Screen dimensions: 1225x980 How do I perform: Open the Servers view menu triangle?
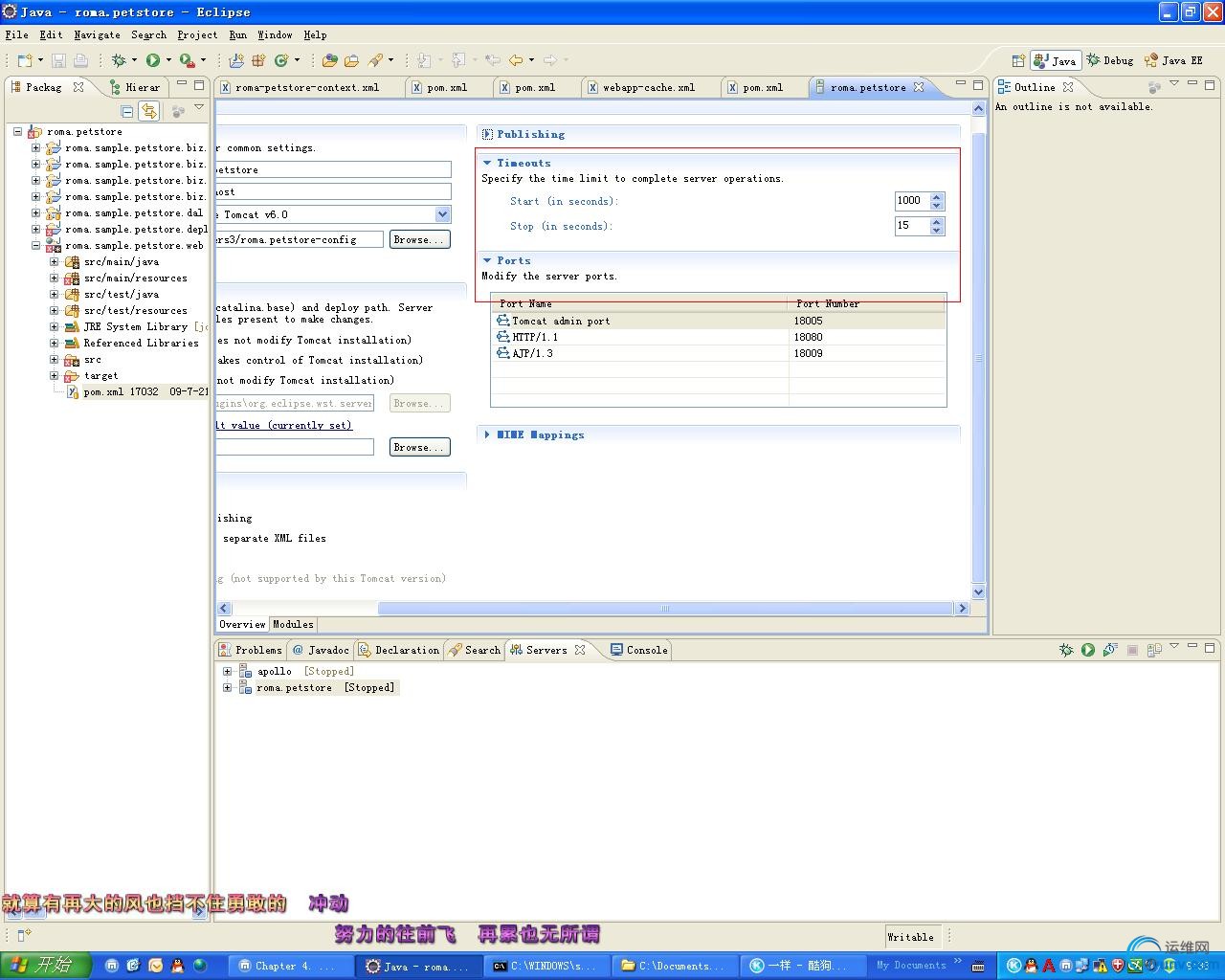1174,647
